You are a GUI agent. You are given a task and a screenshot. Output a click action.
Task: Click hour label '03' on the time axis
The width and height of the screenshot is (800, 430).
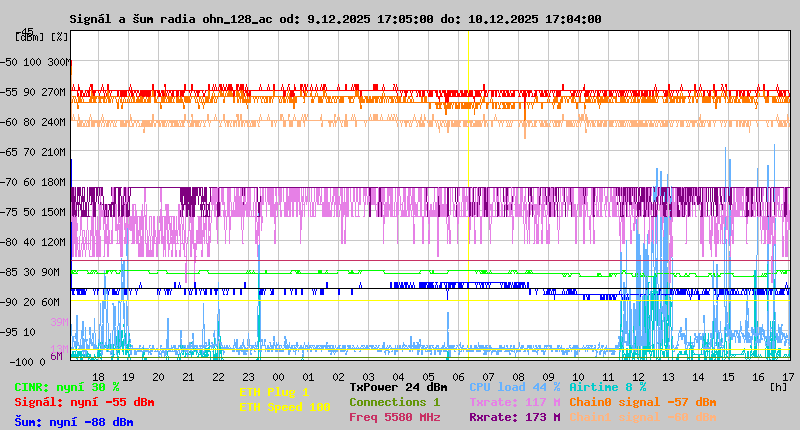coord(368,377)
